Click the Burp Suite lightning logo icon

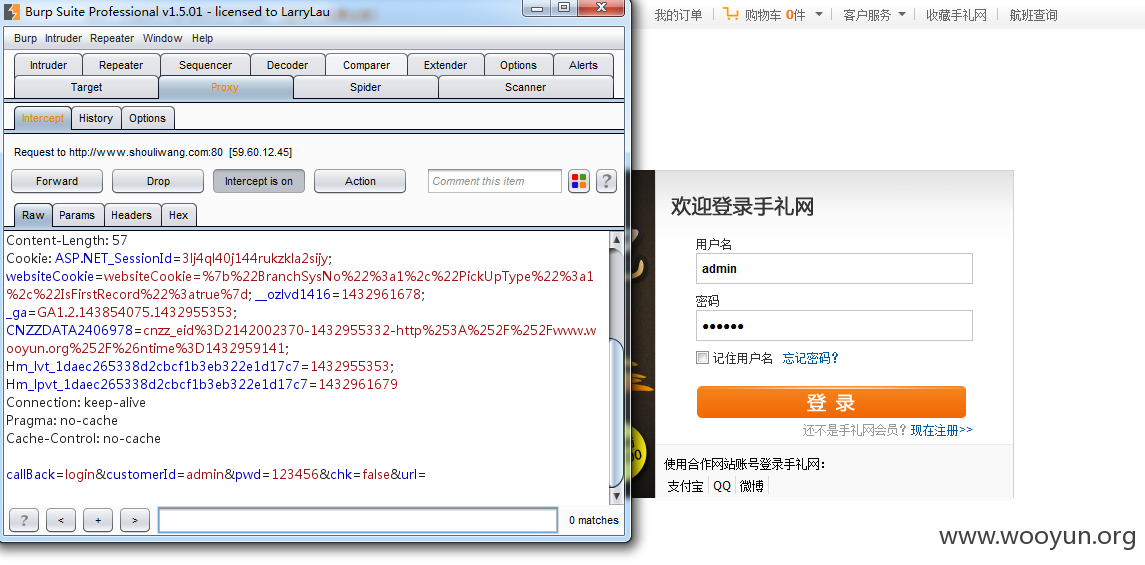pyautogui.click(x=12, y=12)
